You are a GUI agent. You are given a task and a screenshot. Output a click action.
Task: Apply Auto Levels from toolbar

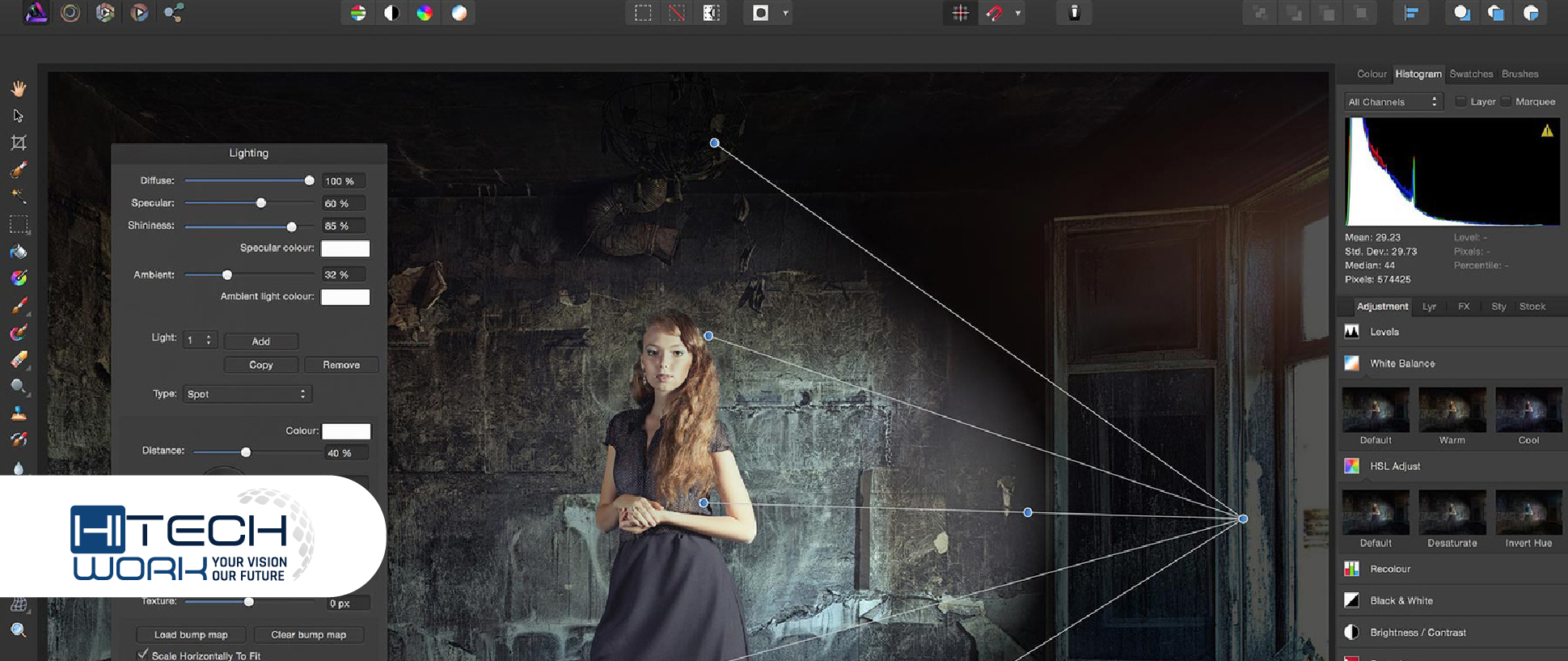tap(358, 13)
